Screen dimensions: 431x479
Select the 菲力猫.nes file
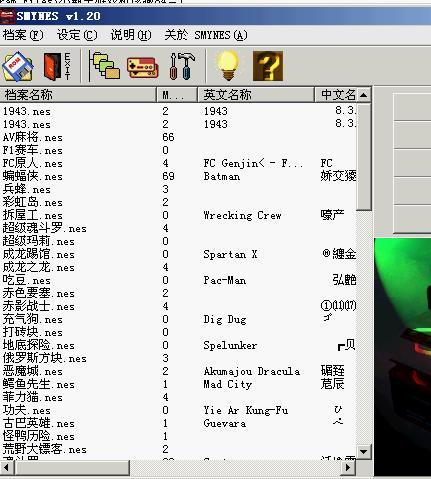(33, 397)
